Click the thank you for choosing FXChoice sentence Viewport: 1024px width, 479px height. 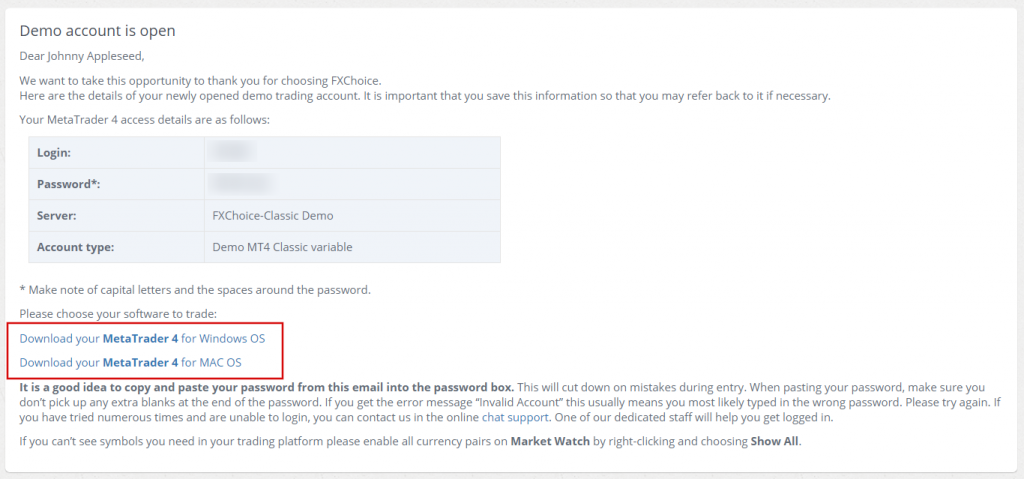[x=200, y=81]
